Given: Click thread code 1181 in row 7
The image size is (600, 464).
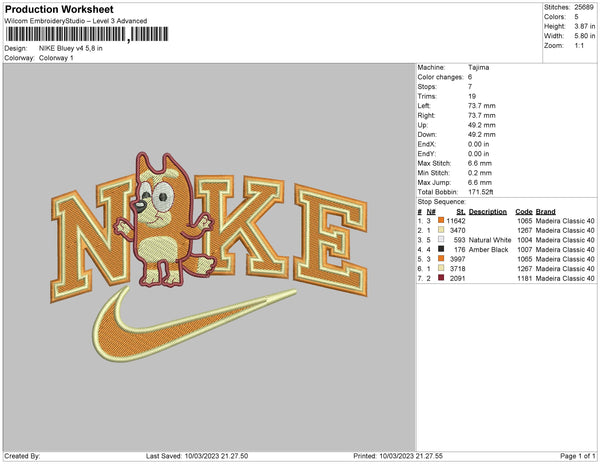Looking at the screenshot, I should (525, 278).
